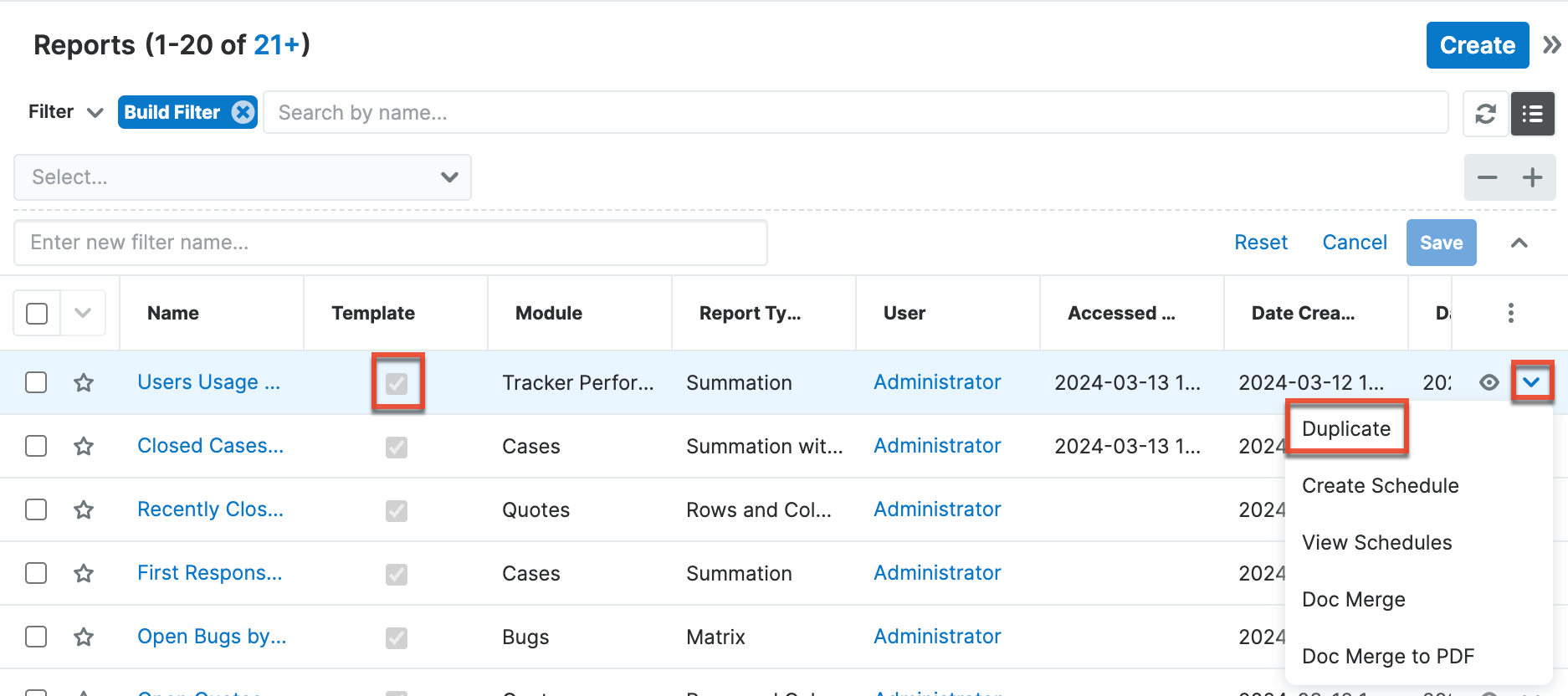Click the Reset link
The height and width of the screenshot is (696, 1568).
[x=1261, y=243]
